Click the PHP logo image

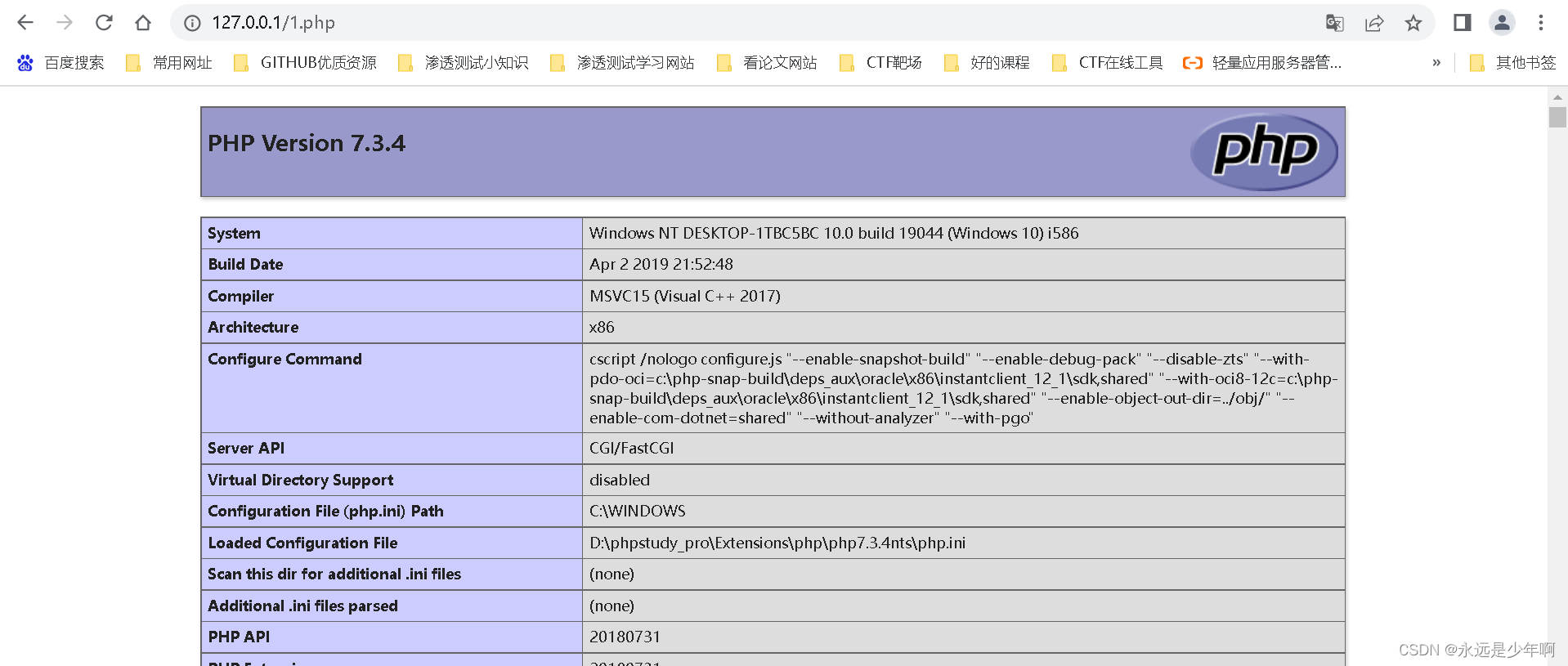pos(1264,151)
